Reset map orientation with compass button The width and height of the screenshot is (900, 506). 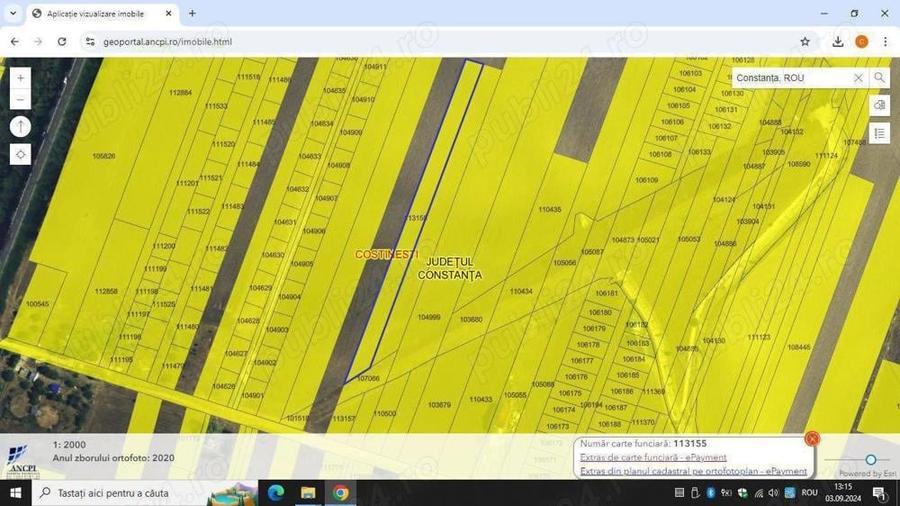20,127
